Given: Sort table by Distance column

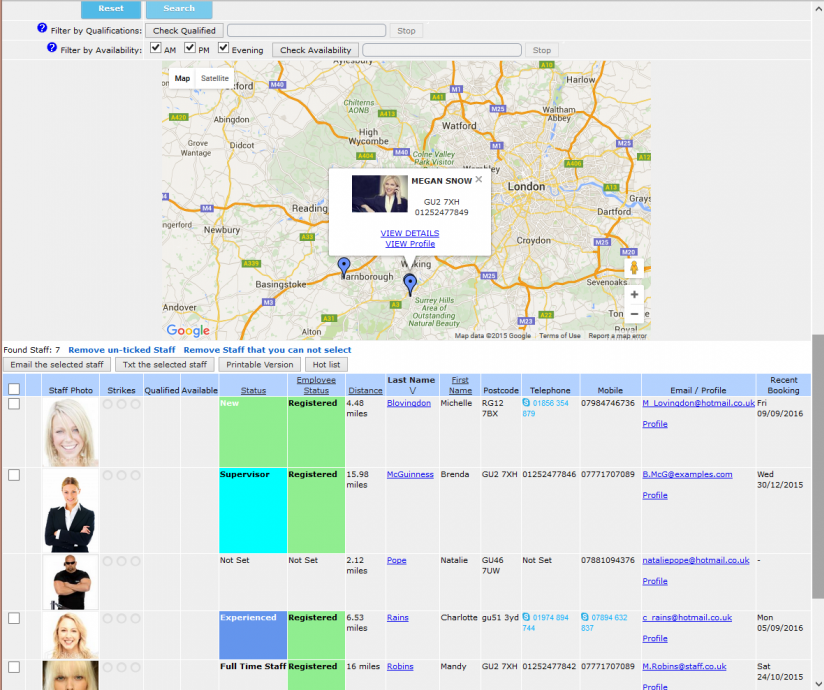Looking at the screenshot, I should (365, 390).
